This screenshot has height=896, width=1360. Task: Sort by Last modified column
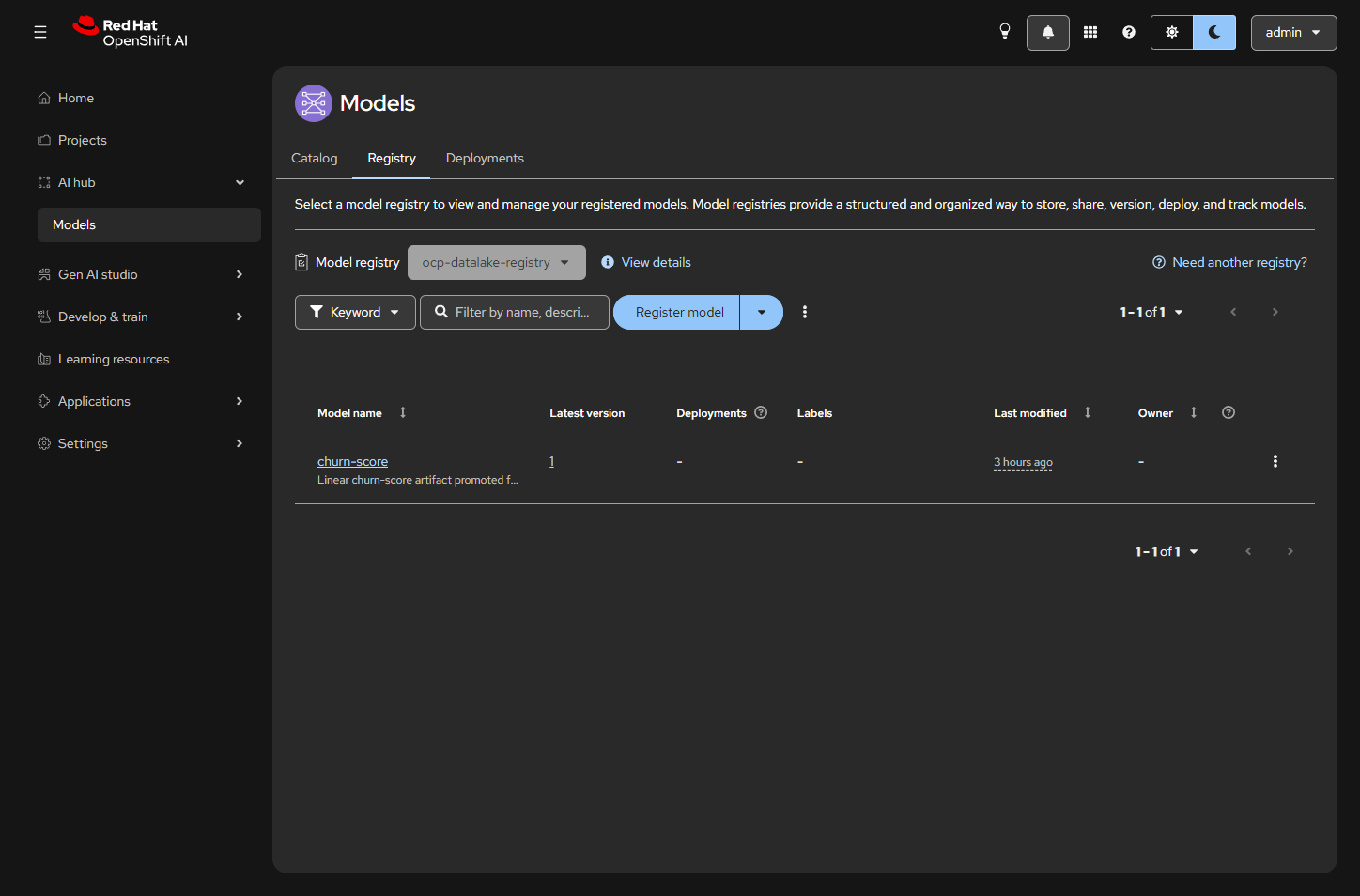[x=1043, y=412]
